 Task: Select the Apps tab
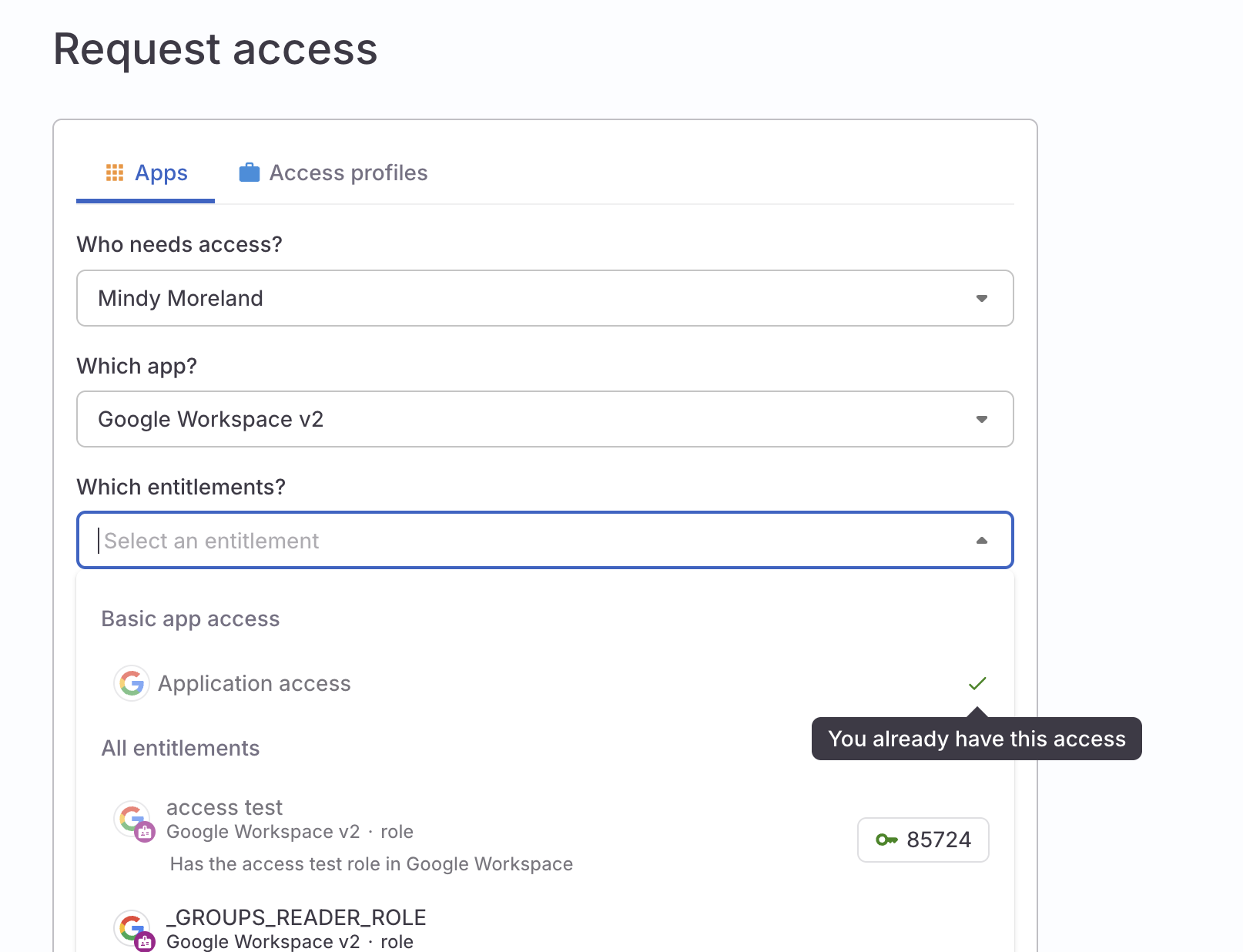click(x=161, y=173)
